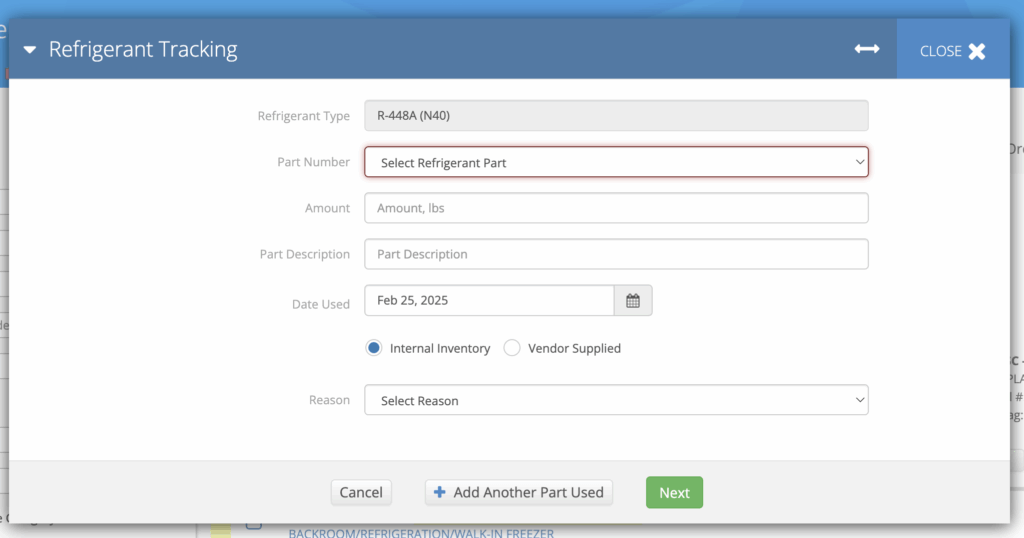This screenshot has height=538, width=1024.
Task: Select the Vendor Supplied radio button
Action: (512, 348)
